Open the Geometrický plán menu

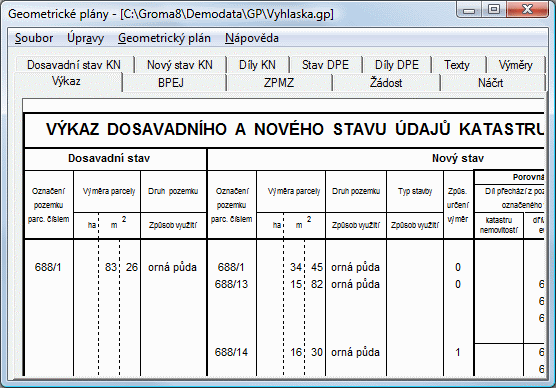click(x=165, y=38)
